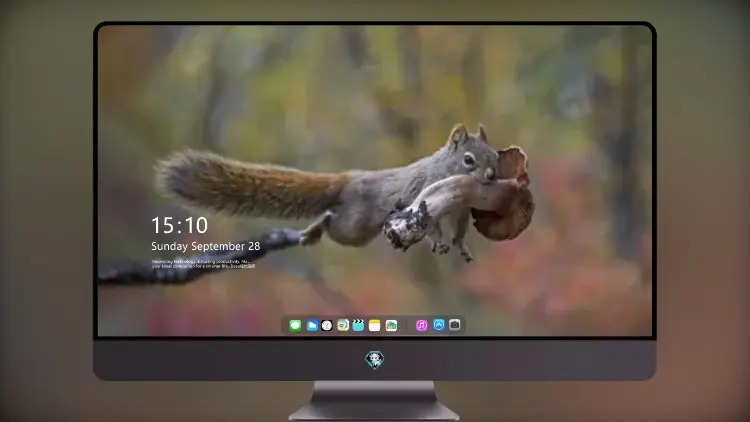750x422 pixels.
Task: Open the Maps app icon in the dock
Action: pyautogui.click(x=342, y=325)
